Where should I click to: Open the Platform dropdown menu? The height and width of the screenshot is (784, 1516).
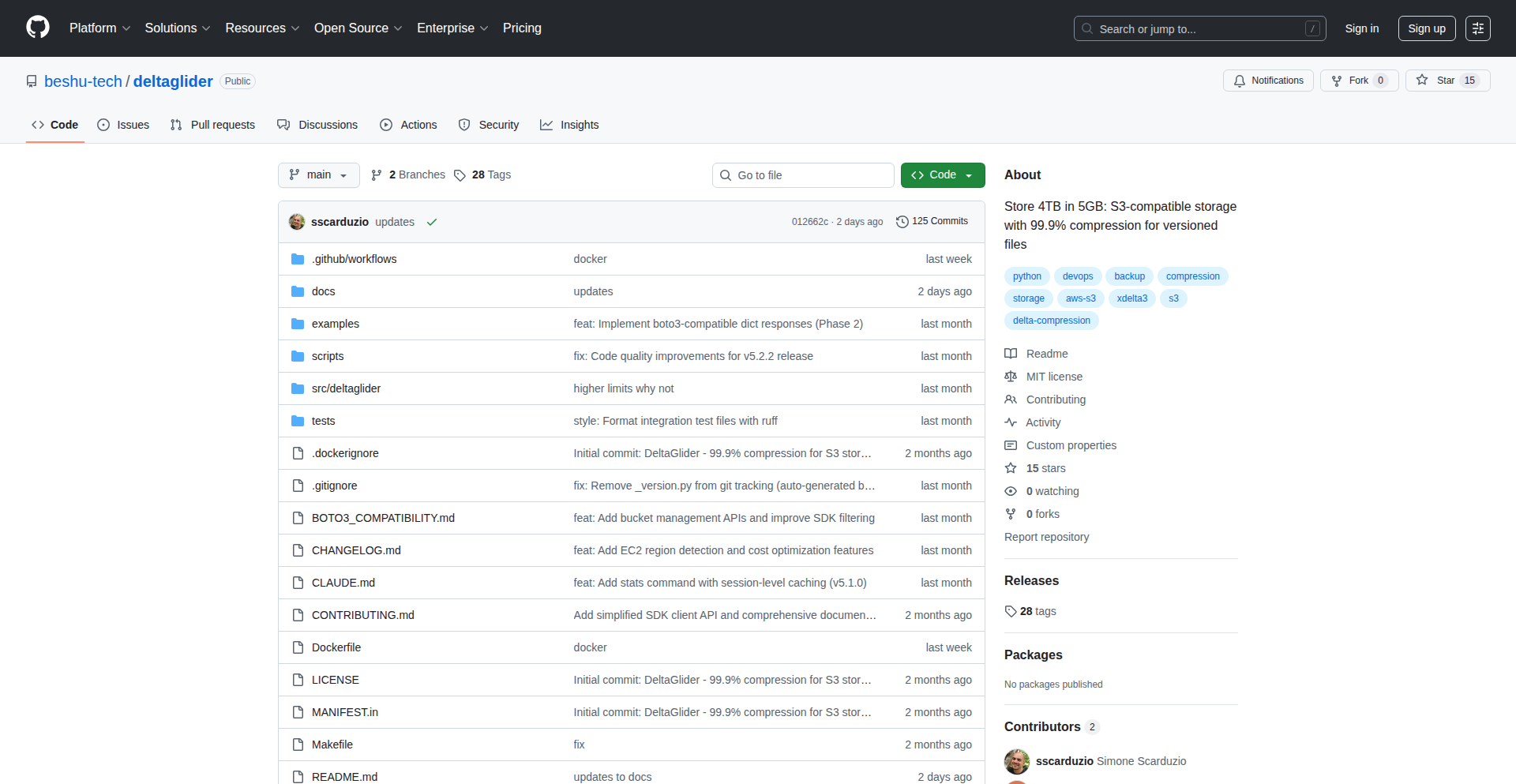[99, 28]
